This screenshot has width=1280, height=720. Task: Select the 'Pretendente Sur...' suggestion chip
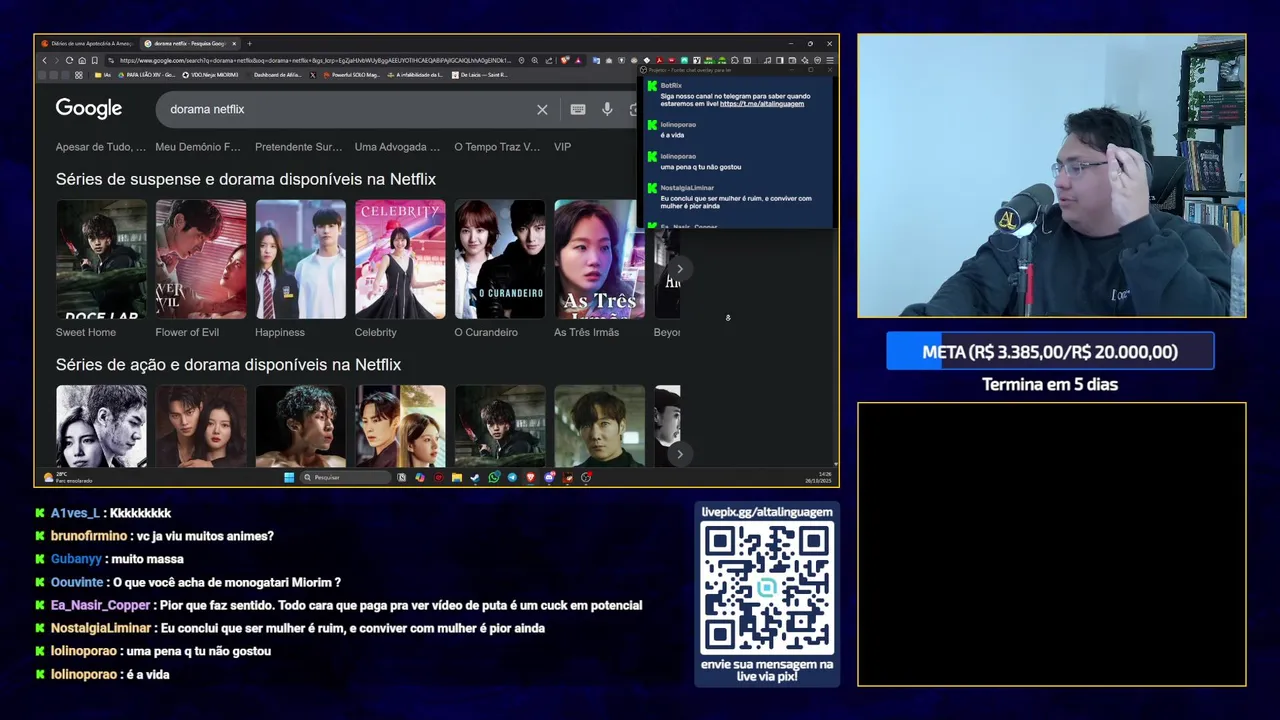pos(298,147)
